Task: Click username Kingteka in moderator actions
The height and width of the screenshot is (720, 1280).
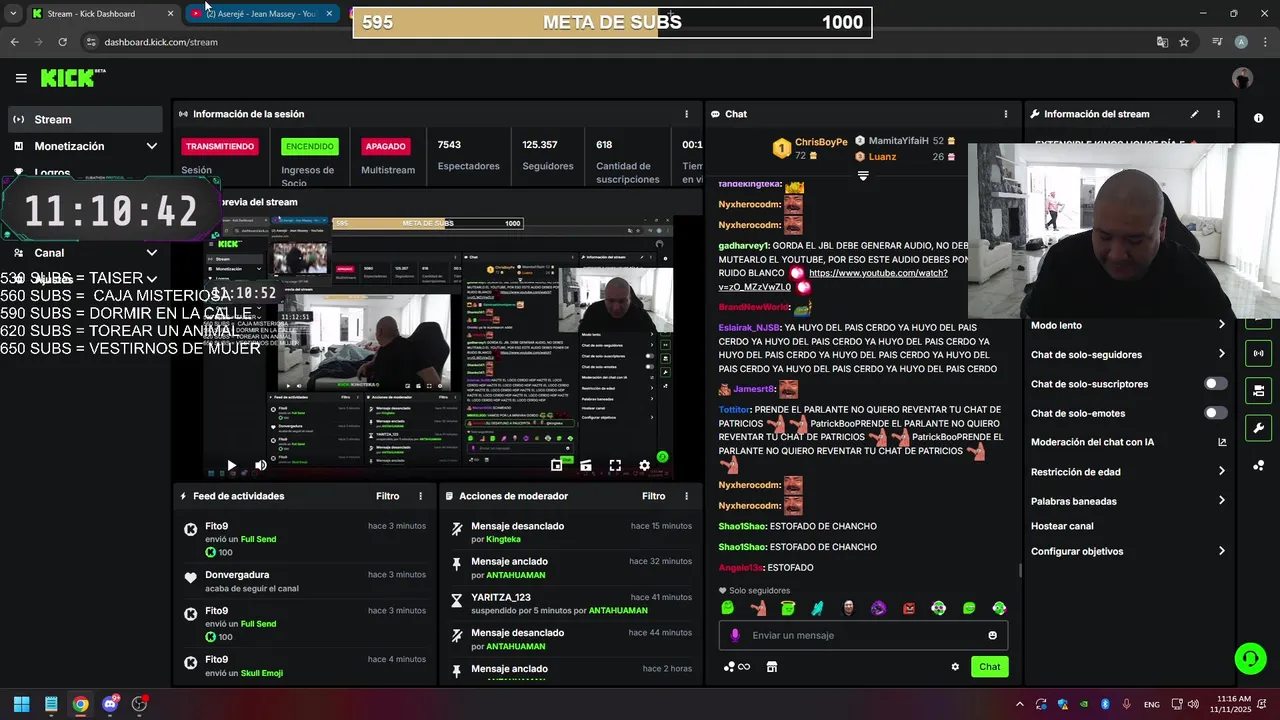Action: coord(503,540)
